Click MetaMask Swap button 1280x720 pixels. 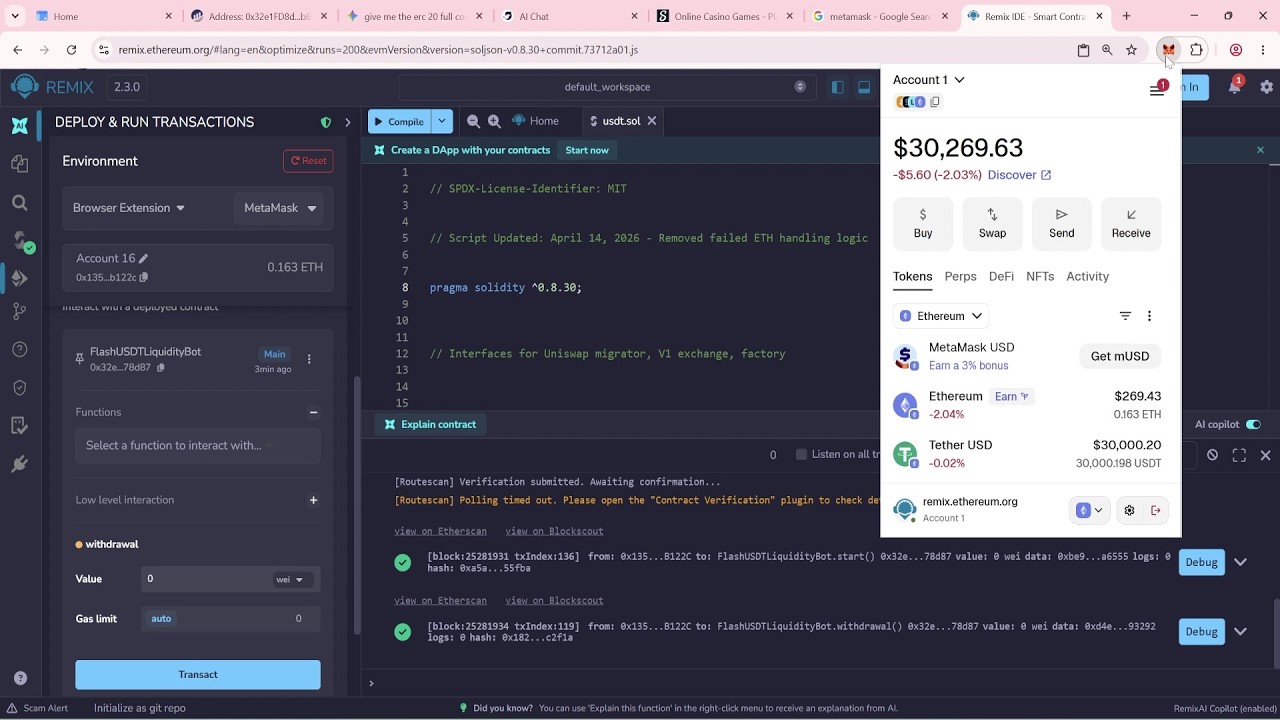(992, 223)
